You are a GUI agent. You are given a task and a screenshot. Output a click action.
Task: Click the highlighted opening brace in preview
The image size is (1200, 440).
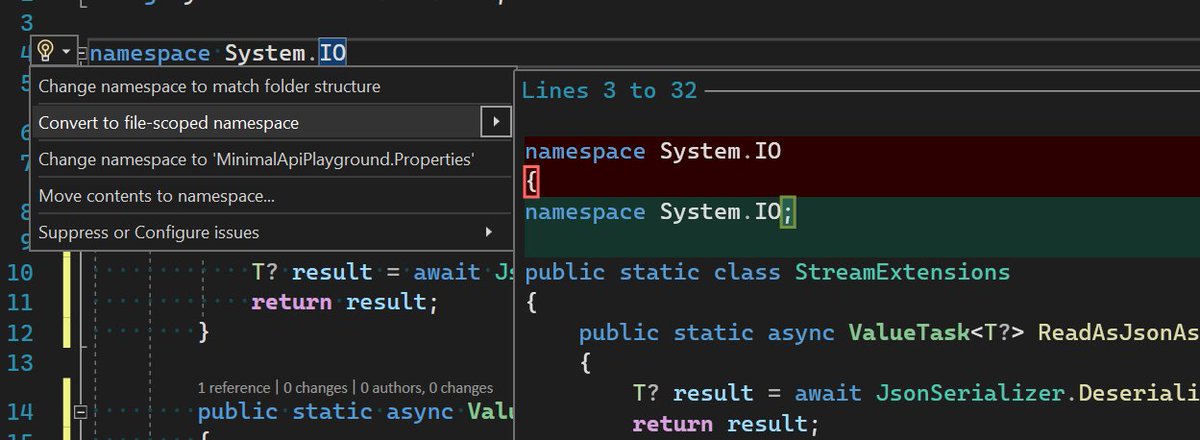(531, 183)
